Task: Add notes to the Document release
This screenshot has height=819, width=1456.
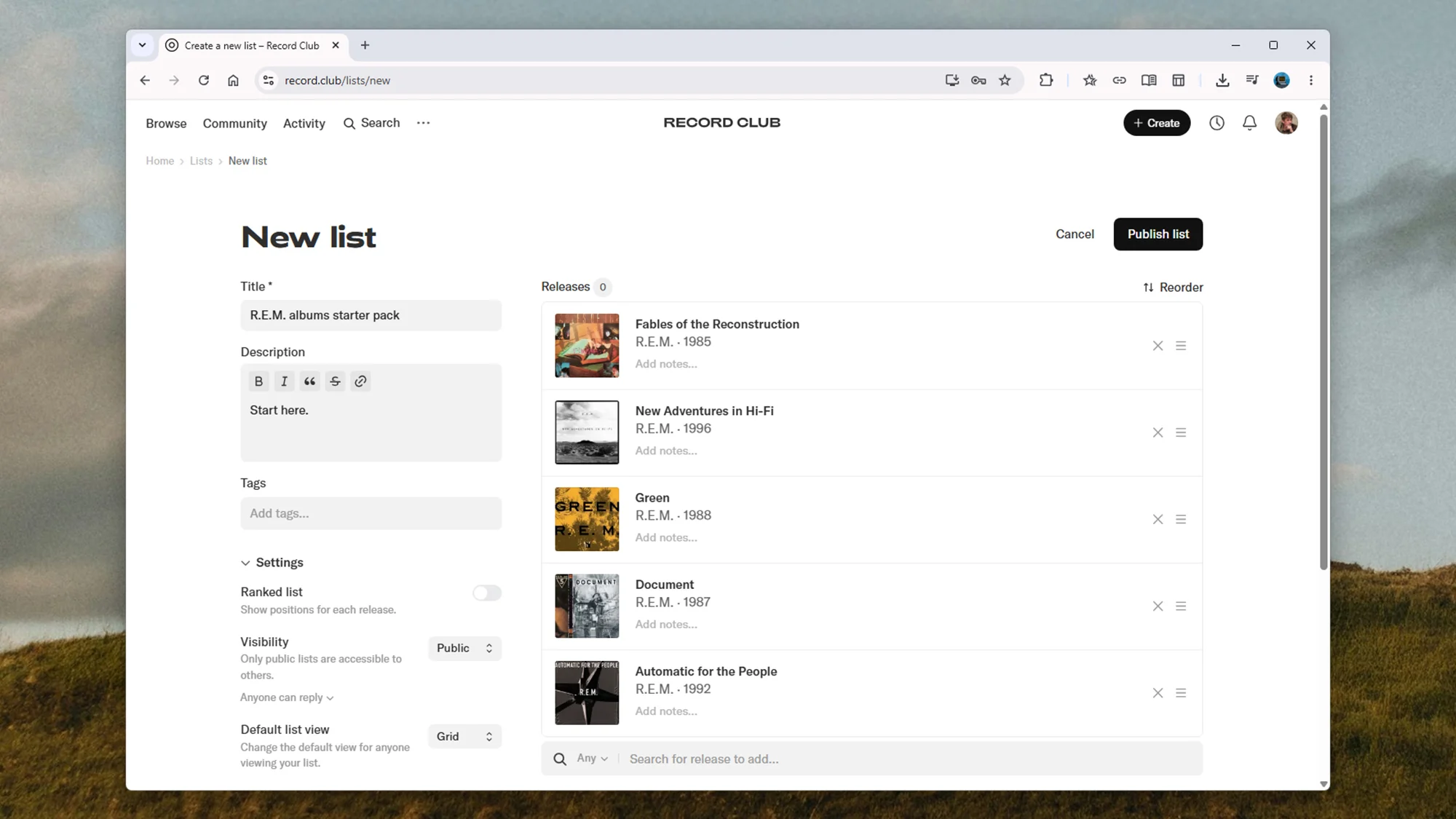Action: 665,624
